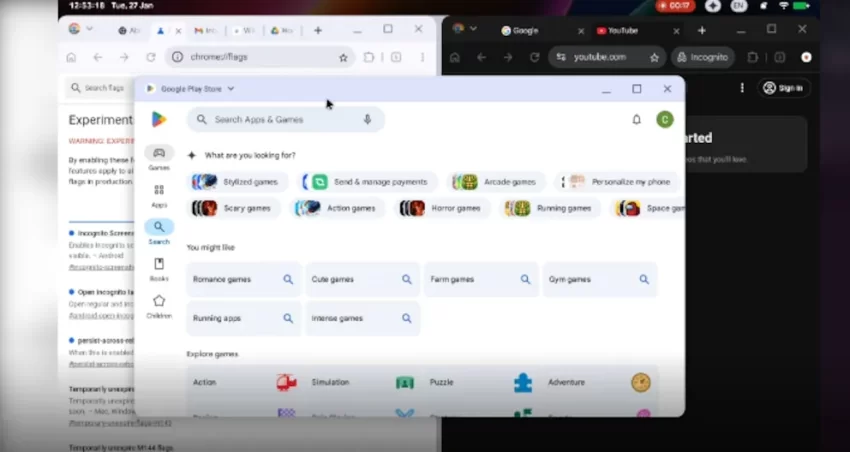Switch to the Google tab in the Incognito window

pyautogui.click(x=525, y=30)
